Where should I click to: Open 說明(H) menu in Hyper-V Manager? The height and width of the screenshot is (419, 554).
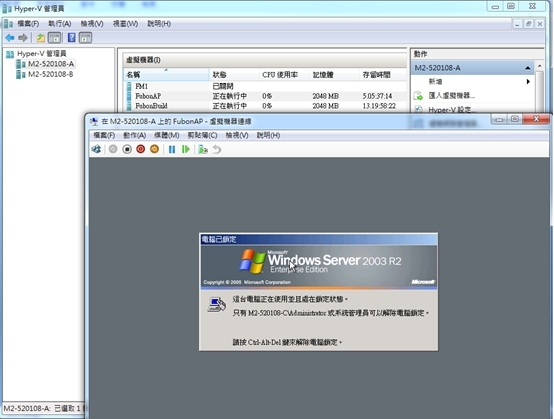click(159, 24)
